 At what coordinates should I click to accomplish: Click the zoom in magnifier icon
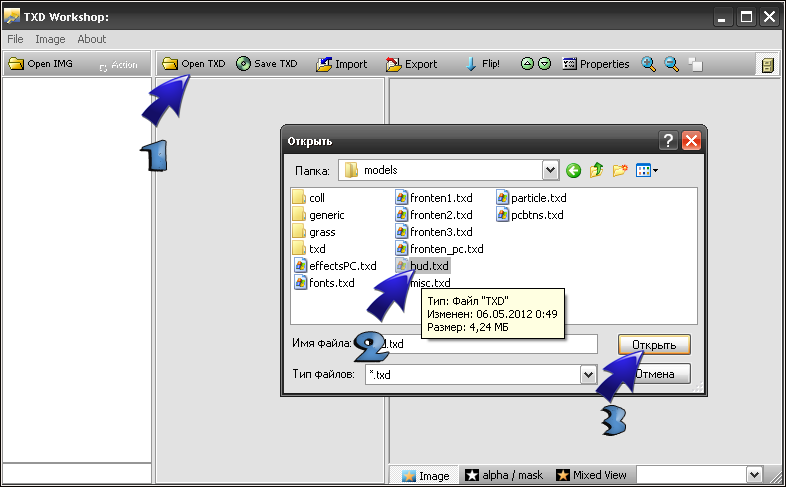coord(648,64)
